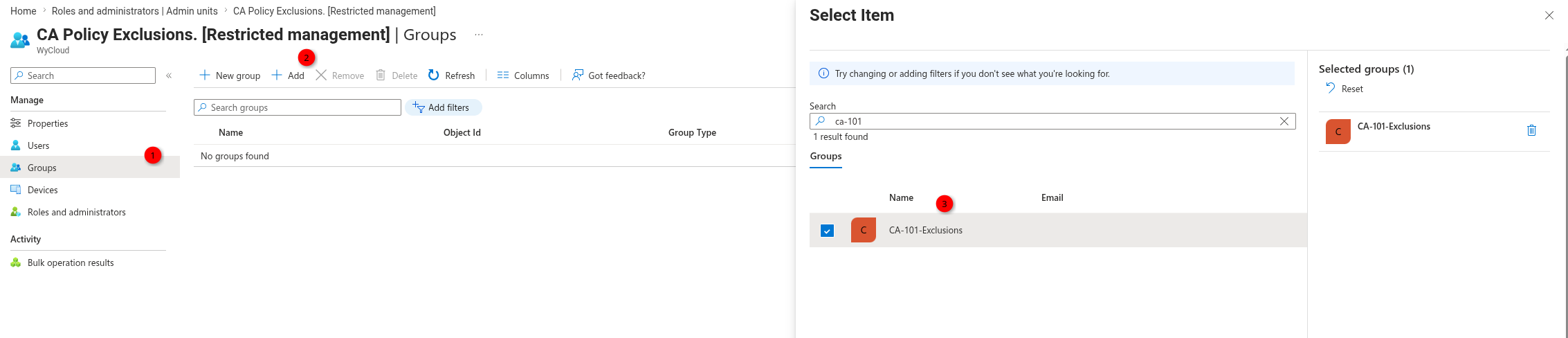
Task: Click Object Id column header
Action: point(462,132)
